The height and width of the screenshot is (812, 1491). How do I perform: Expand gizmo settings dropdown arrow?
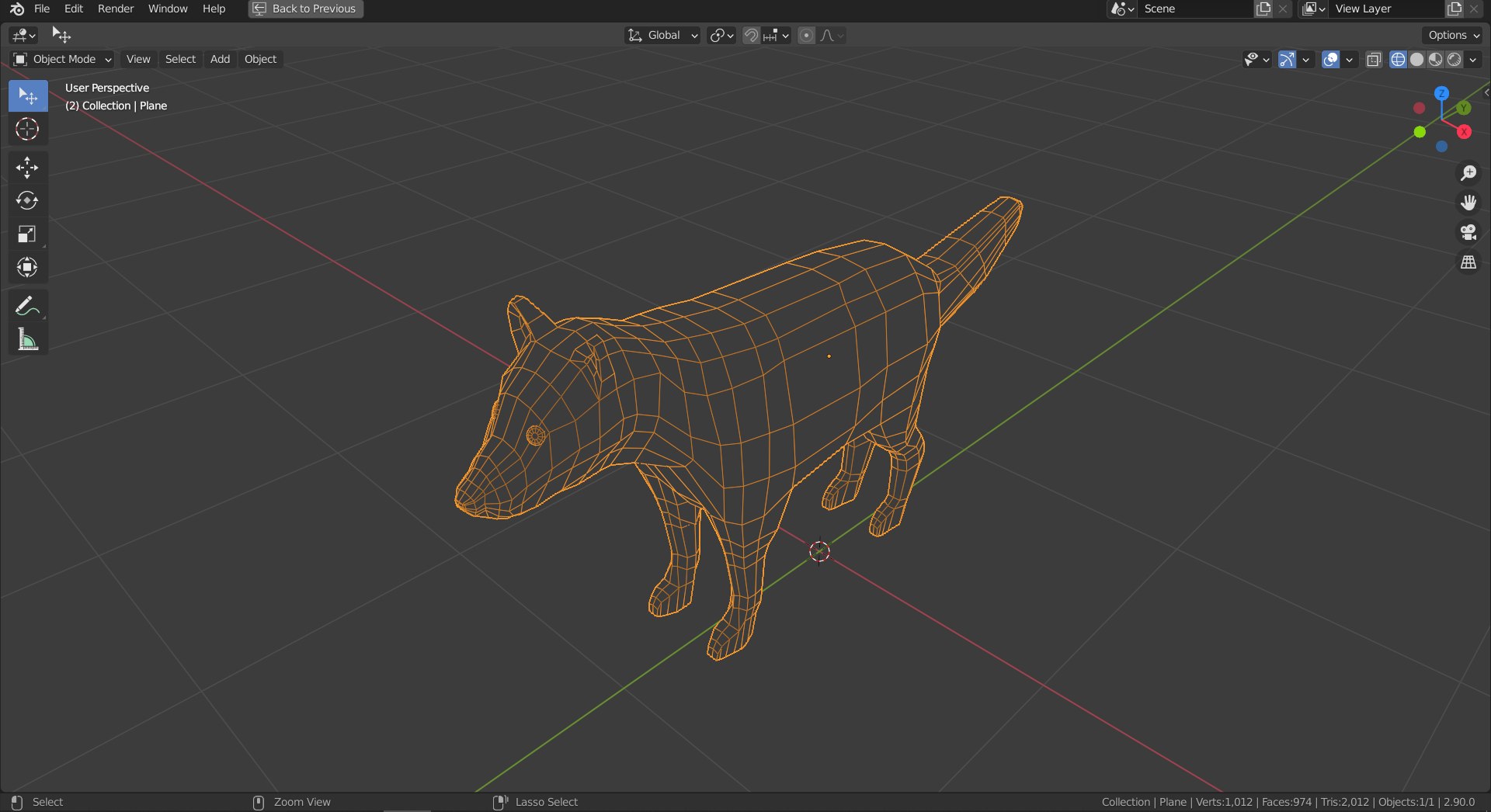[x=1305, y=59]
